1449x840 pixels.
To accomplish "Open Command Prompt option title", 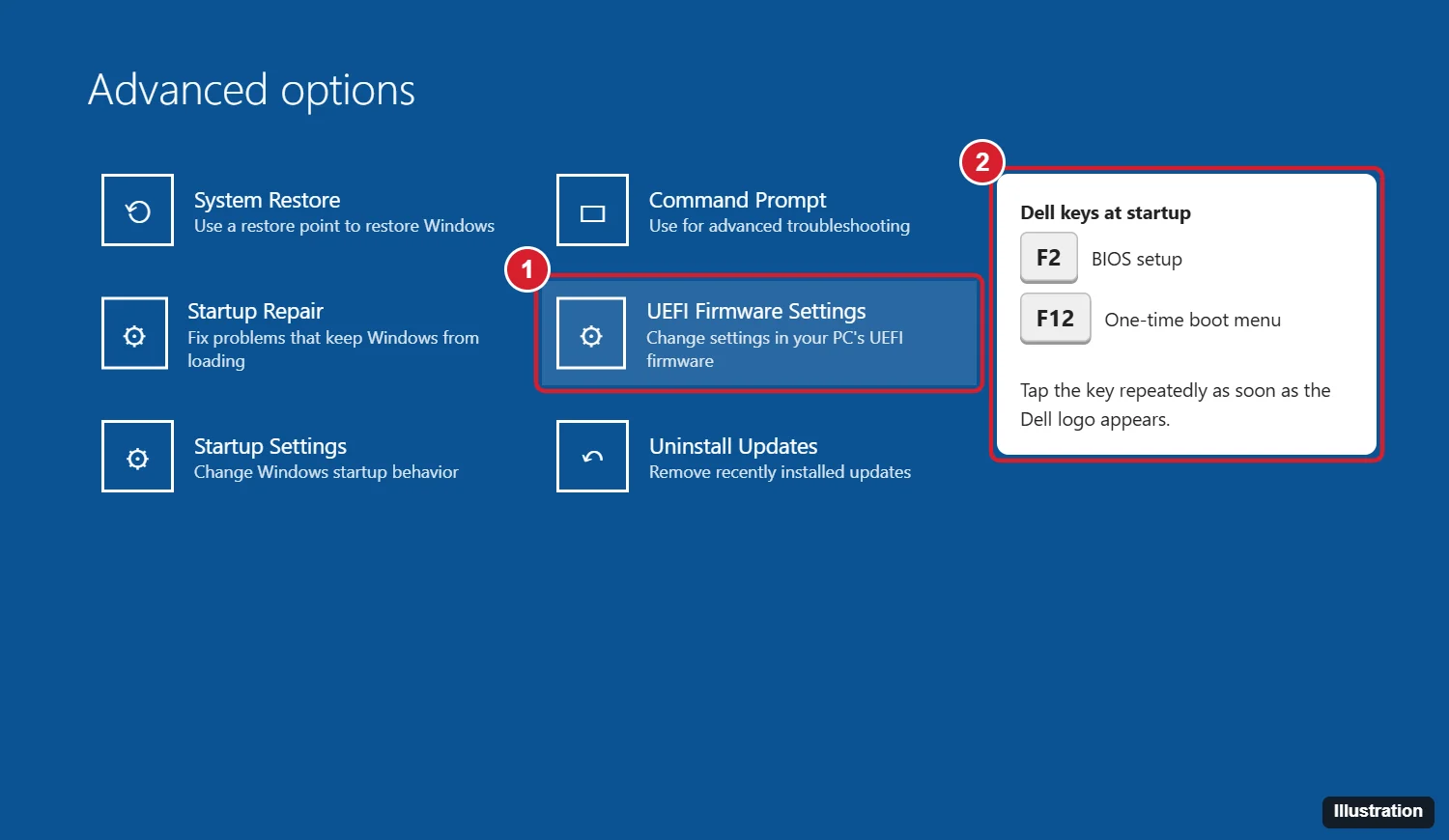I will [737, 200].
